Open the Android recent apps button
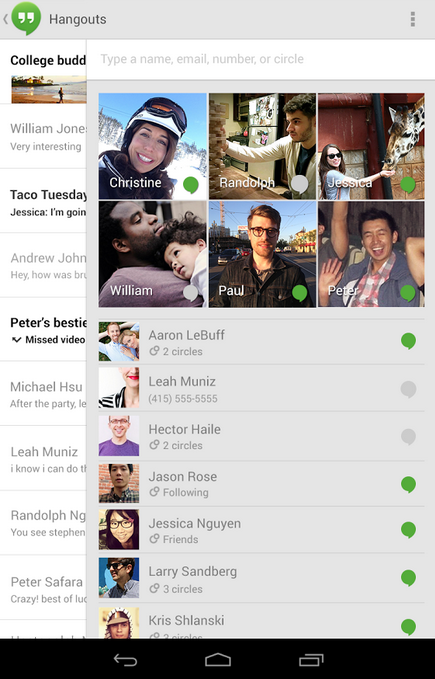The height and width of the screenshot is (679, 435). point(311,660)
